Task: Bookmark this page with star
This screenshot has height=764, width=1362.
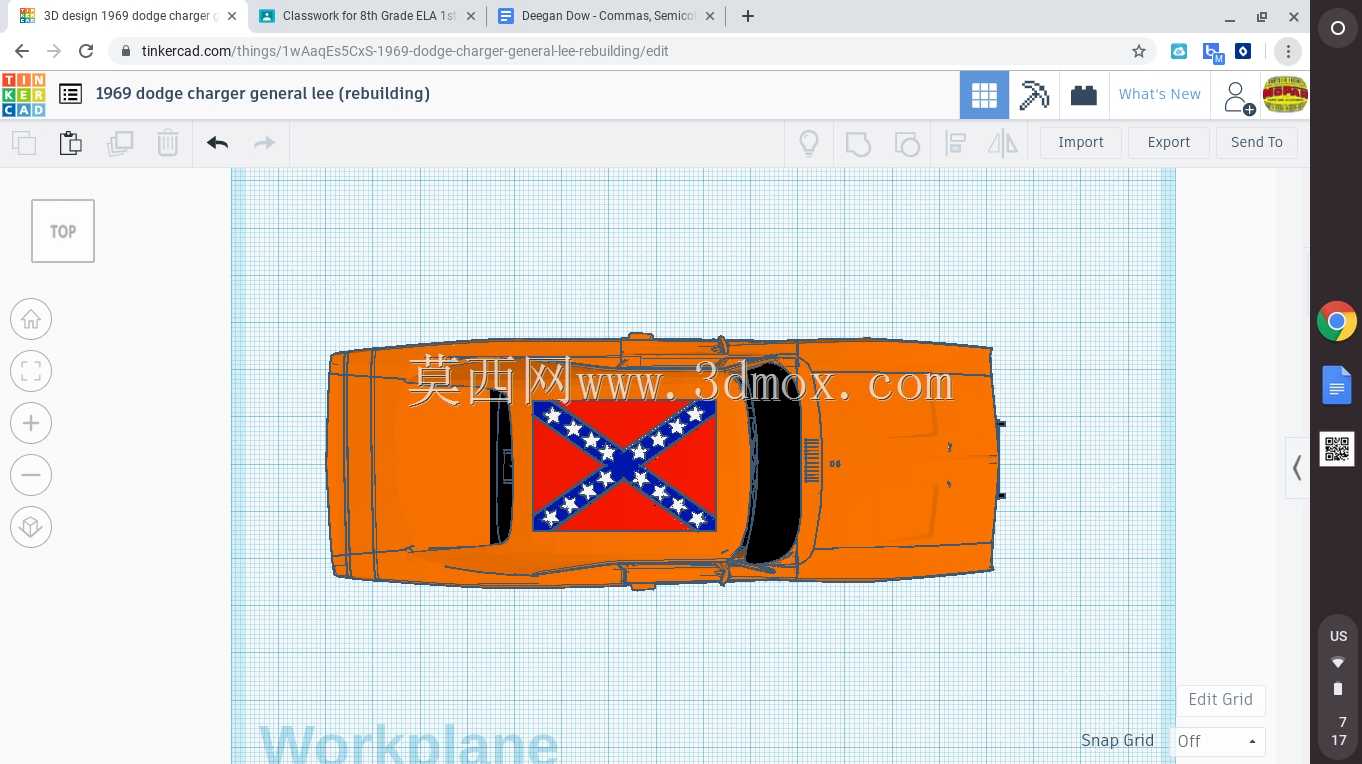Action: pos(1139,51)
